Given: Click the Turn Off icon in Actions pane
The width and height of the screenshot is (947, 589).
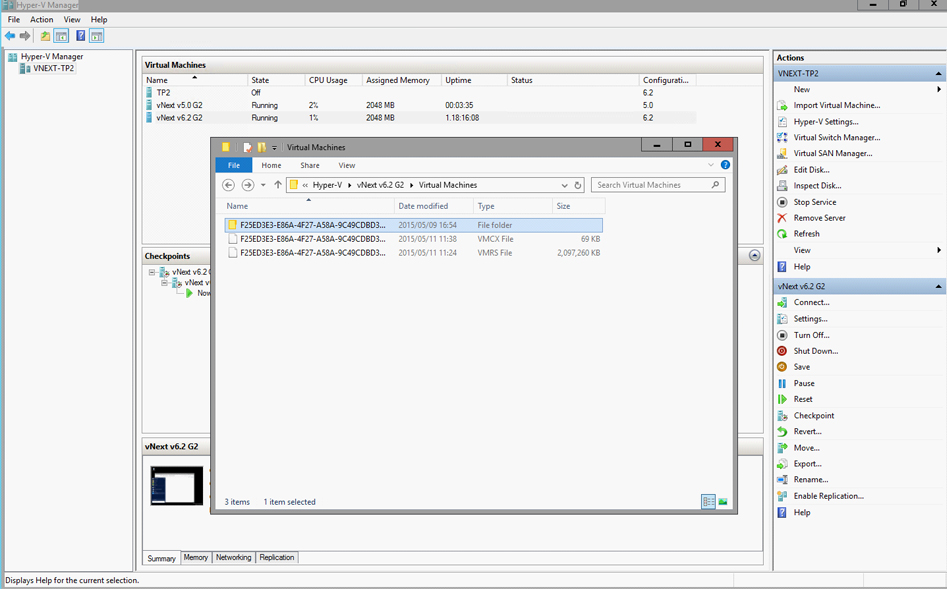Looking at the screenshot, I should [x=782, y=335].
